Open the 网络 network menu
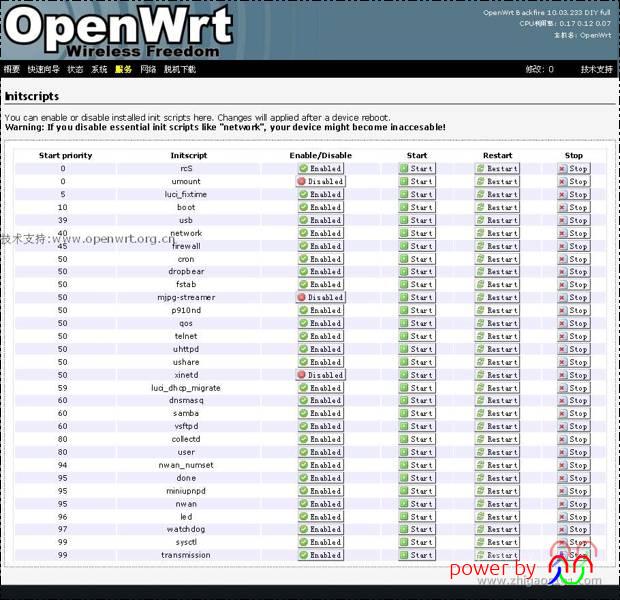 [x=148, y=70]
